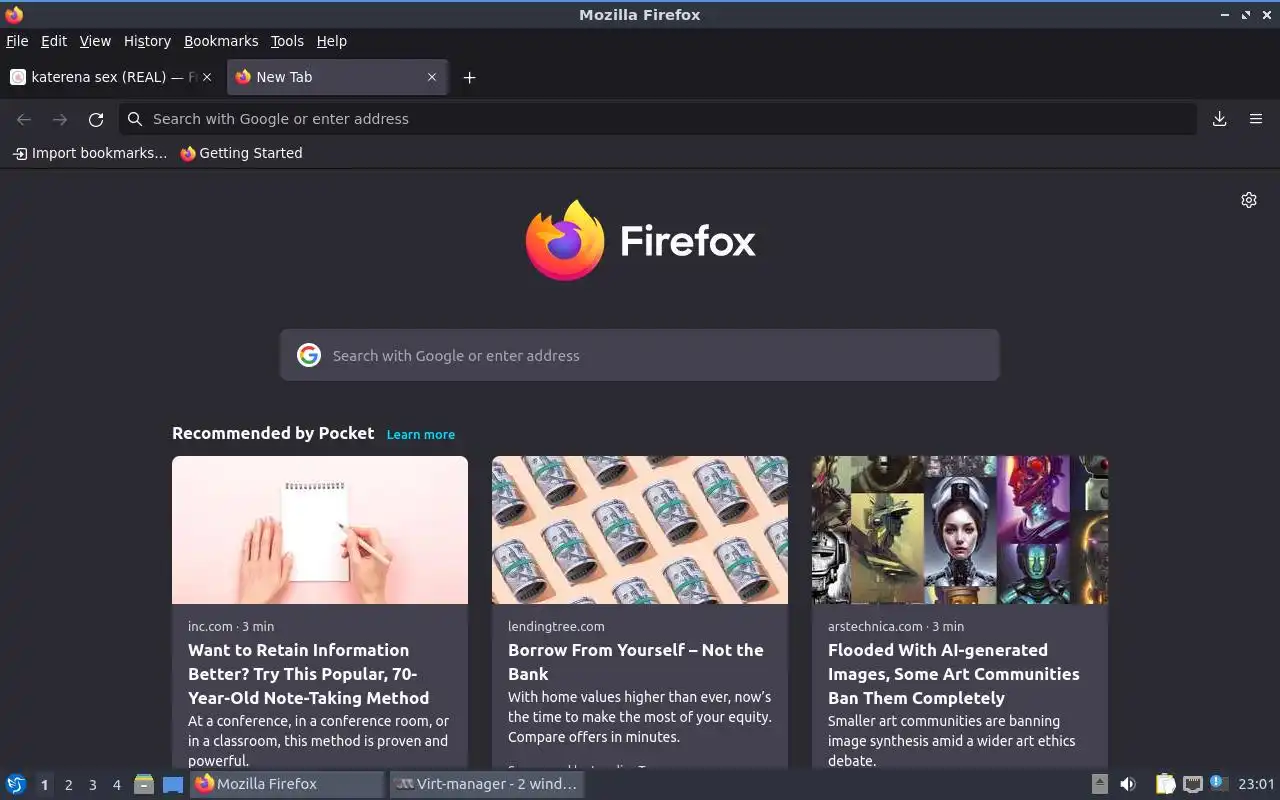Open the note-taking article thumbnail

click(x=320, y=530)
